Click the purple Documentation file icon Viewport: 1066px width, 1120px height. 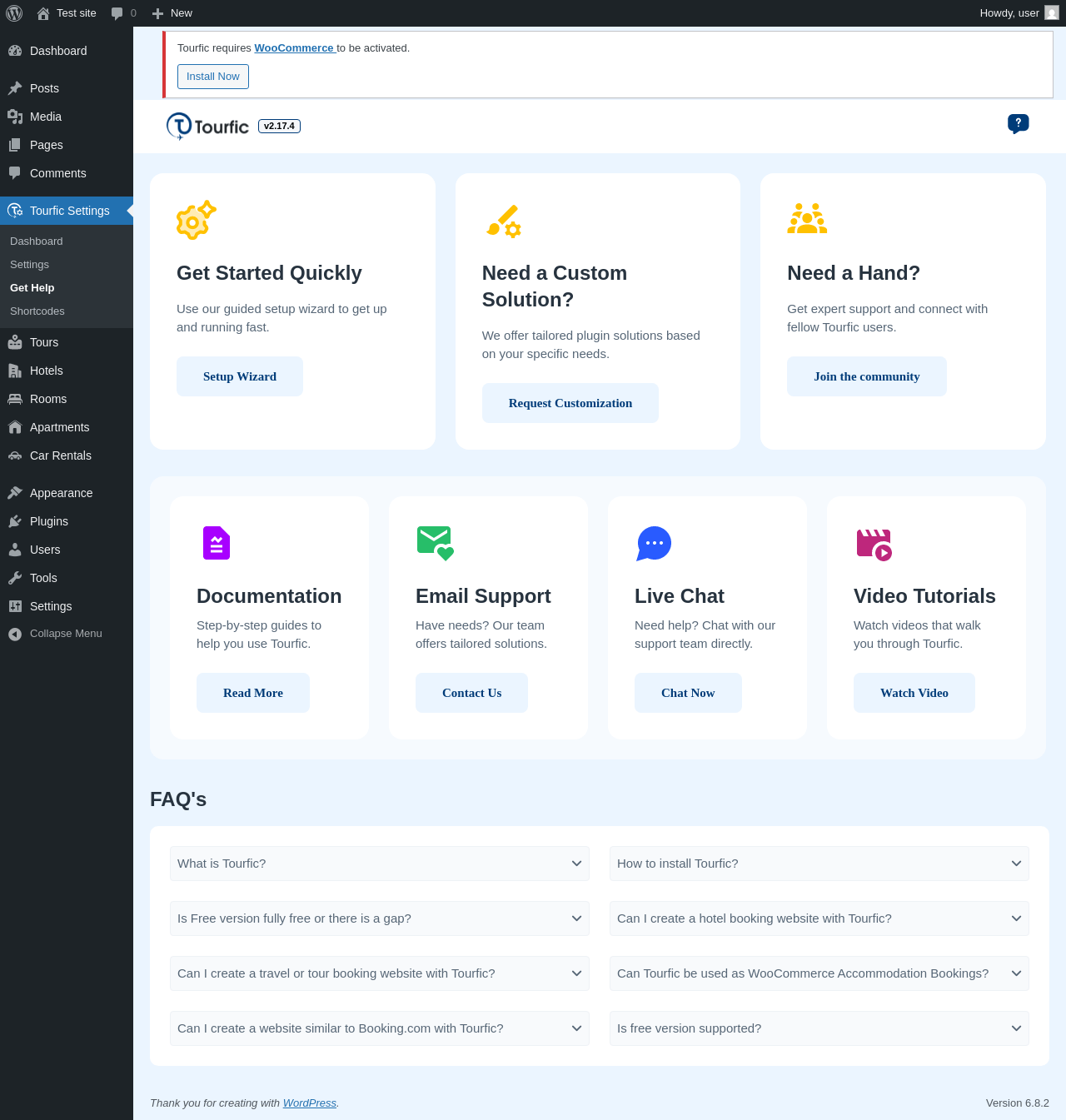pos(217,543)
